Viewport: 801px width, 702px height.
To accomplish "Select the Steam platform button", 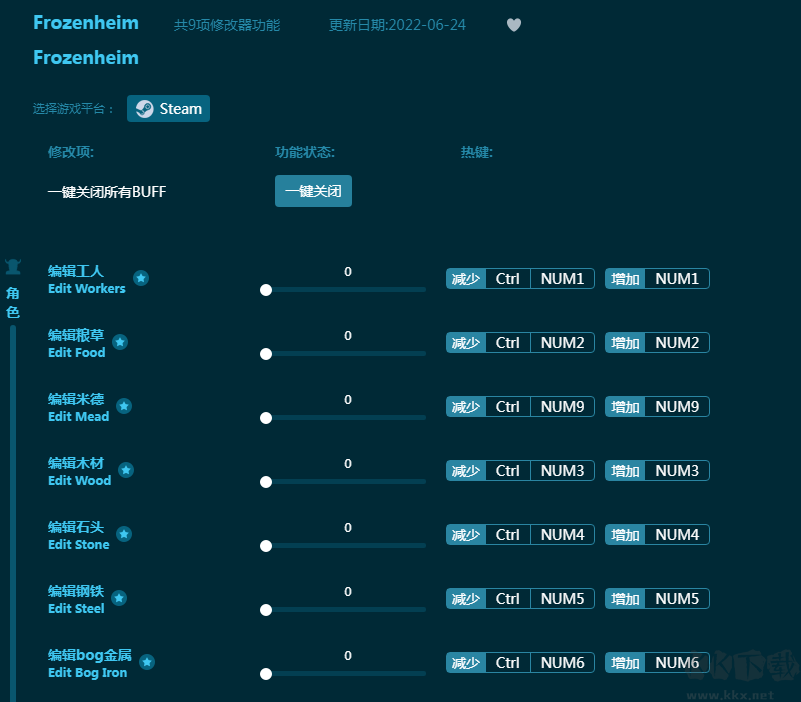I will tap(168, 109).
